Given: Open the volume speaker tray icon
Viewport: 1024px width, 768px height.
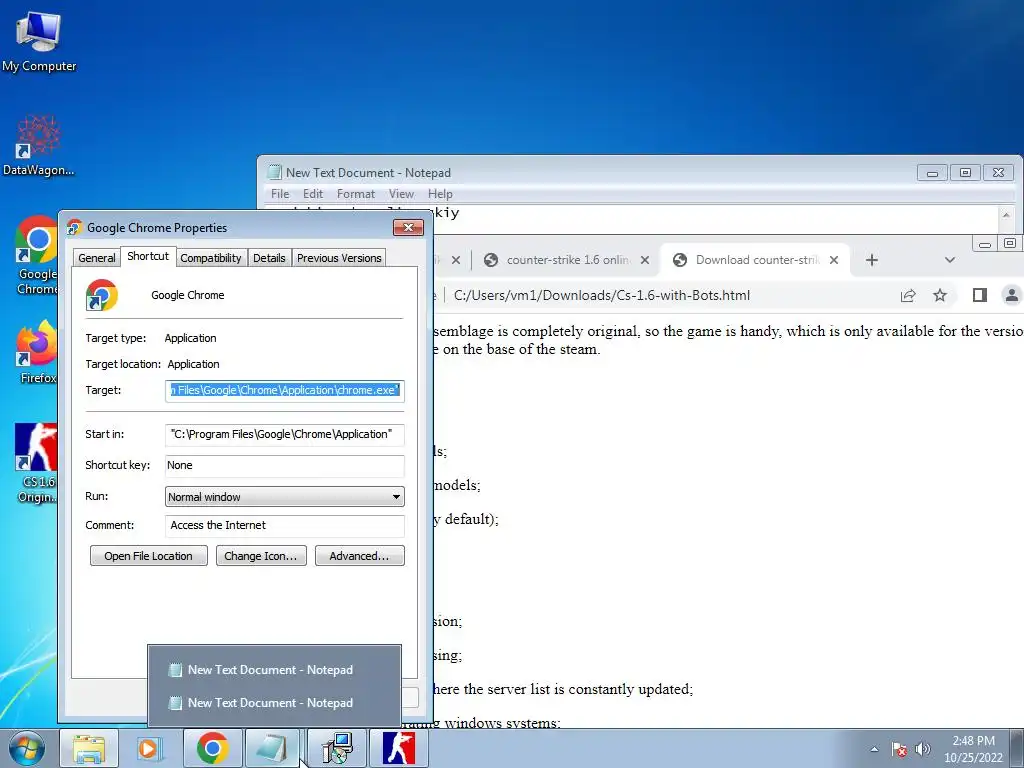Looking at the screenshot, I should click(x=923, y=749).
